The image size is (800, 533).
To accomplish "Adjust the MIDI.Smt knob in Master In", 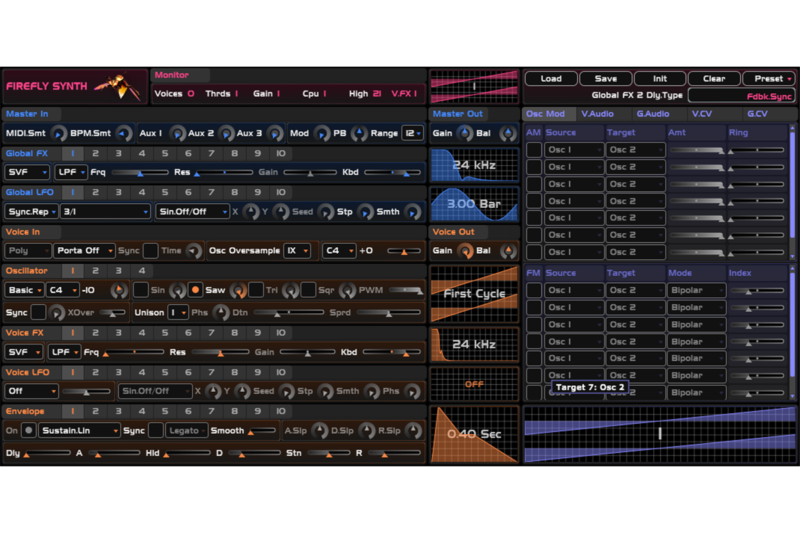I will tap(58, 133).
